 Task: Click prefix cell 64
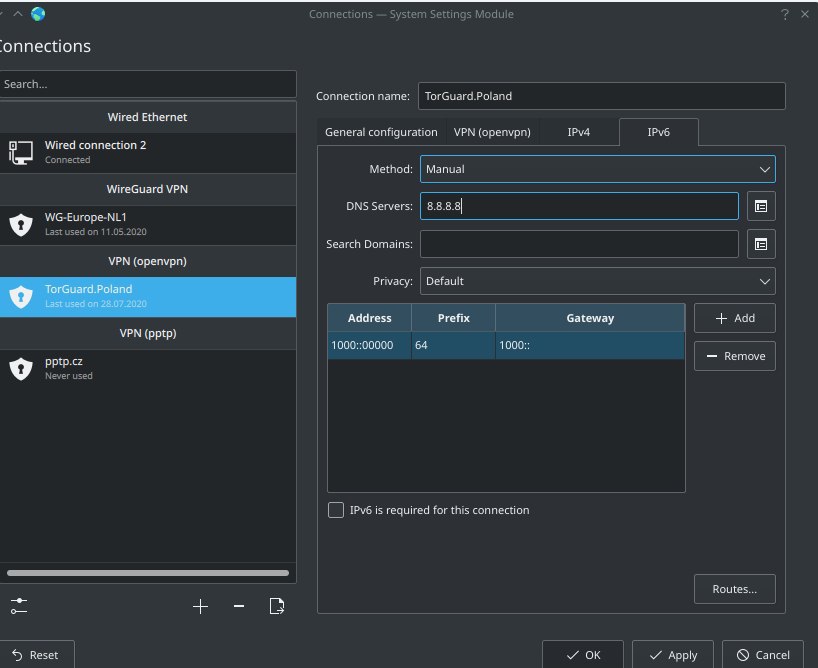(x=453, y=345)
